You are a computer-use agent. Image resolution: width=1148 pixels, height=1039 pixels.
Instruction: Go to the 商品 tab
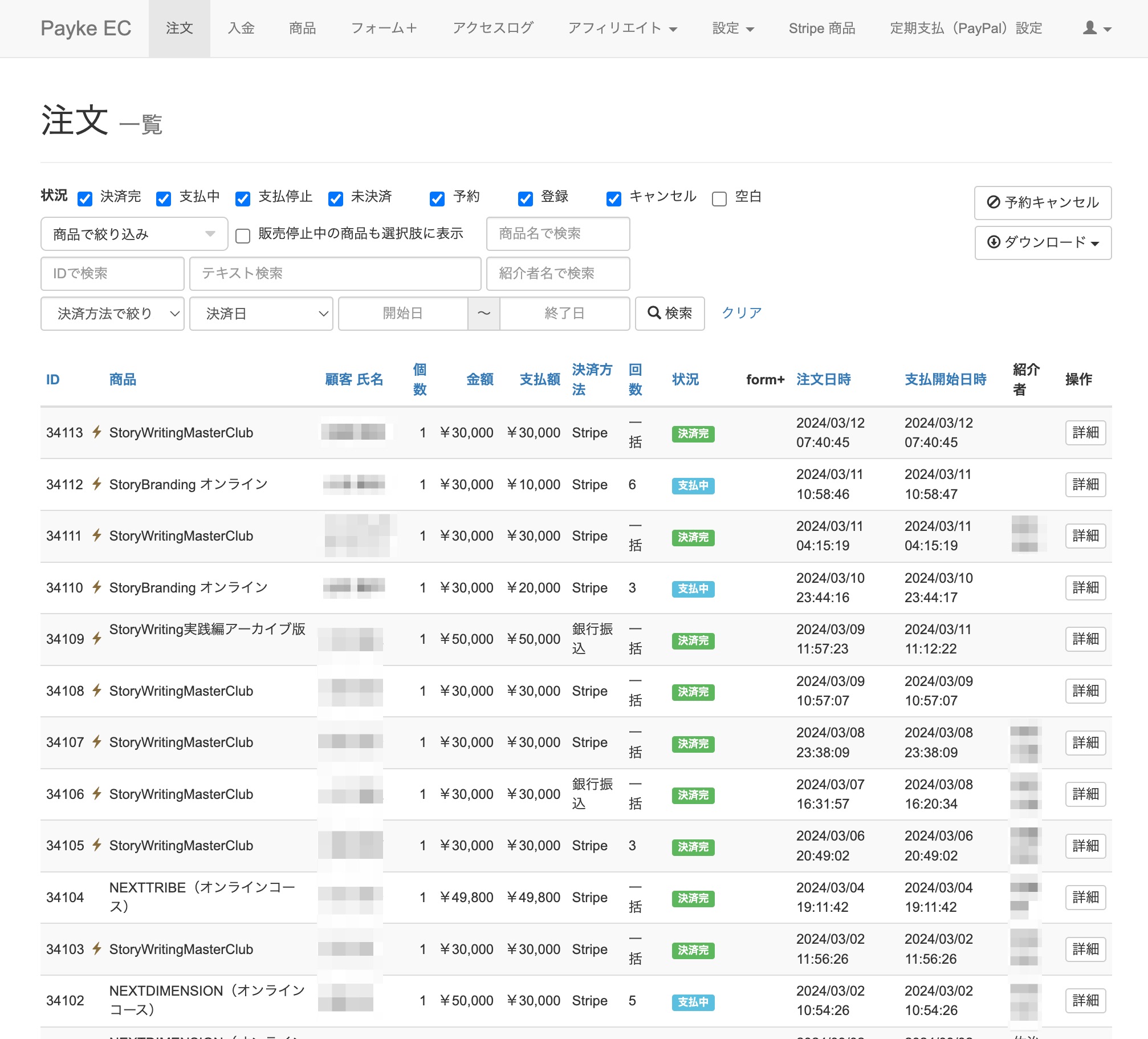(303, 28)
